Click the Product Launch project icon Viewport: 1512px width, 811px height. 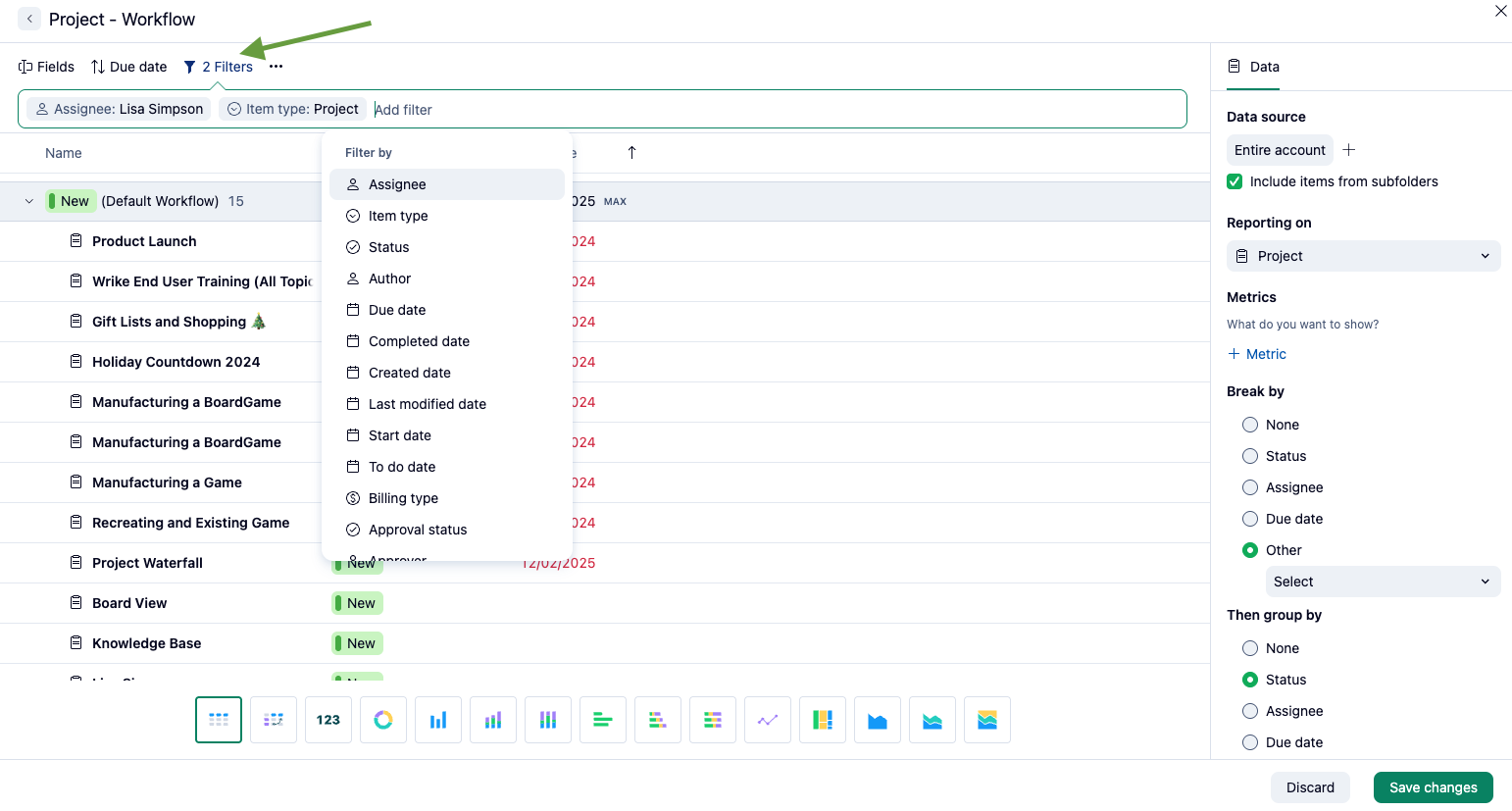76,240
